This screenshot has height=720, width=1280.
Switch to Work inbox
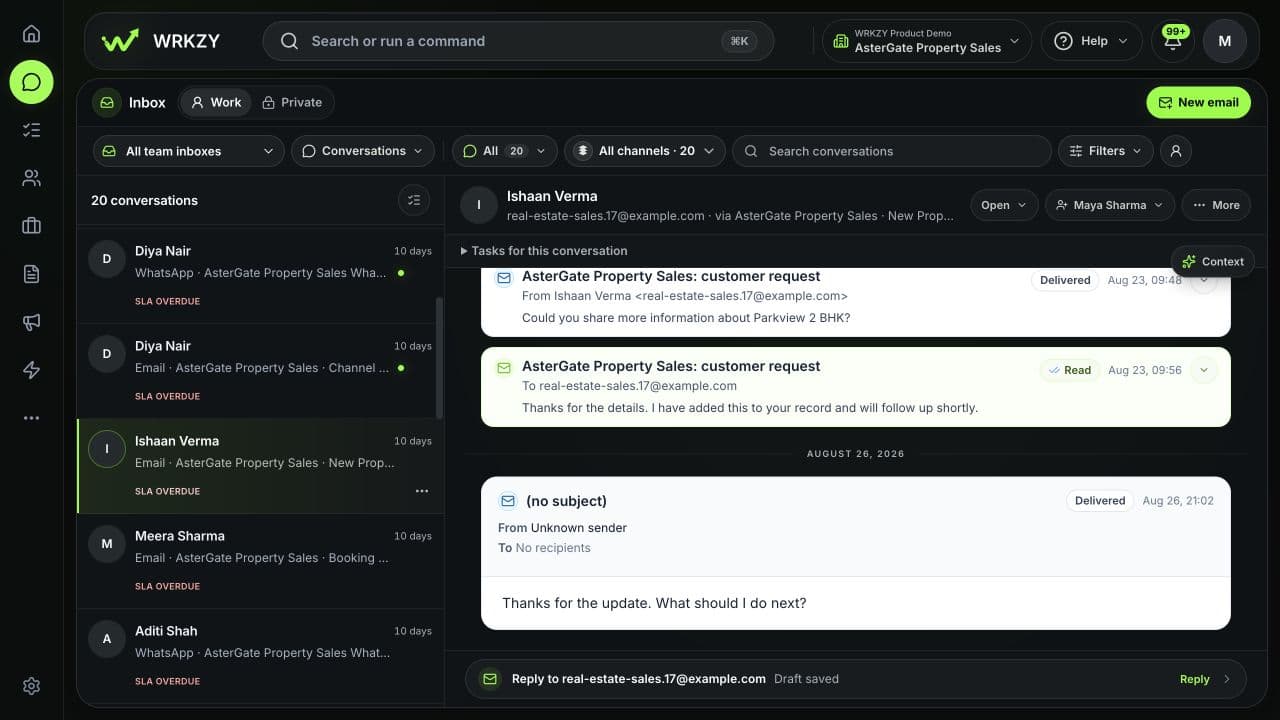tap(216, 102)
